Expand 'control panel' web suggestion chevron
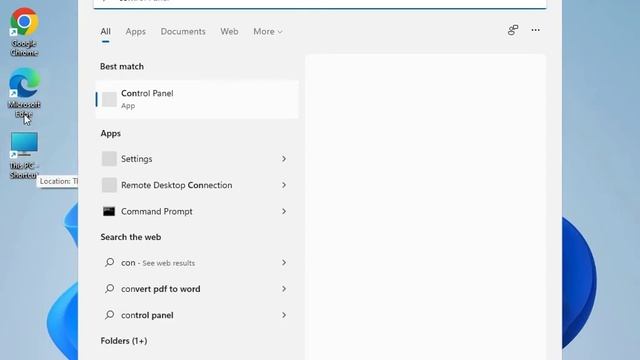 [284, 315]
